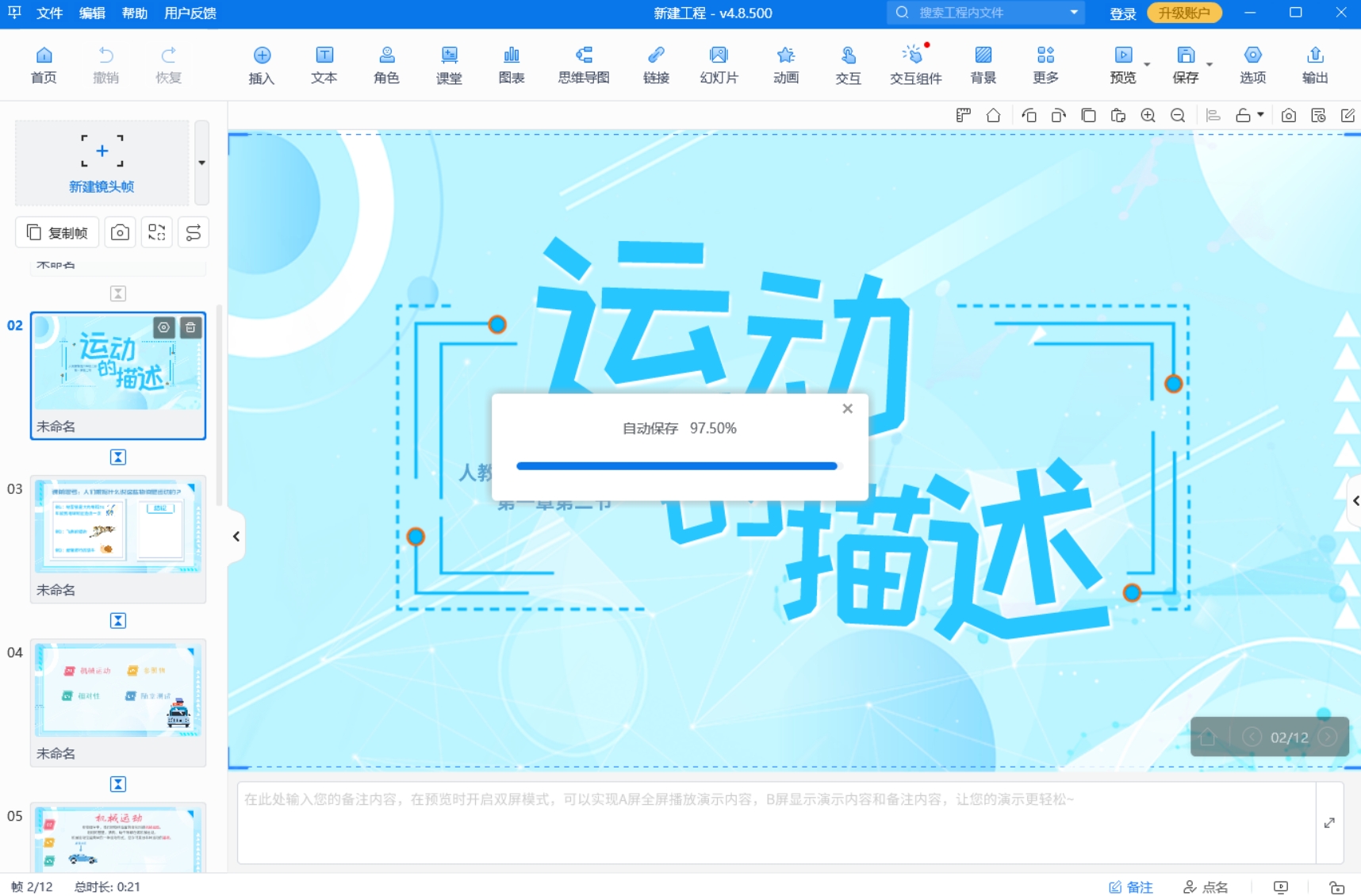
Task: Click the frame-fit icon beside camera in left panel
Action: click(x=157, y=232)
